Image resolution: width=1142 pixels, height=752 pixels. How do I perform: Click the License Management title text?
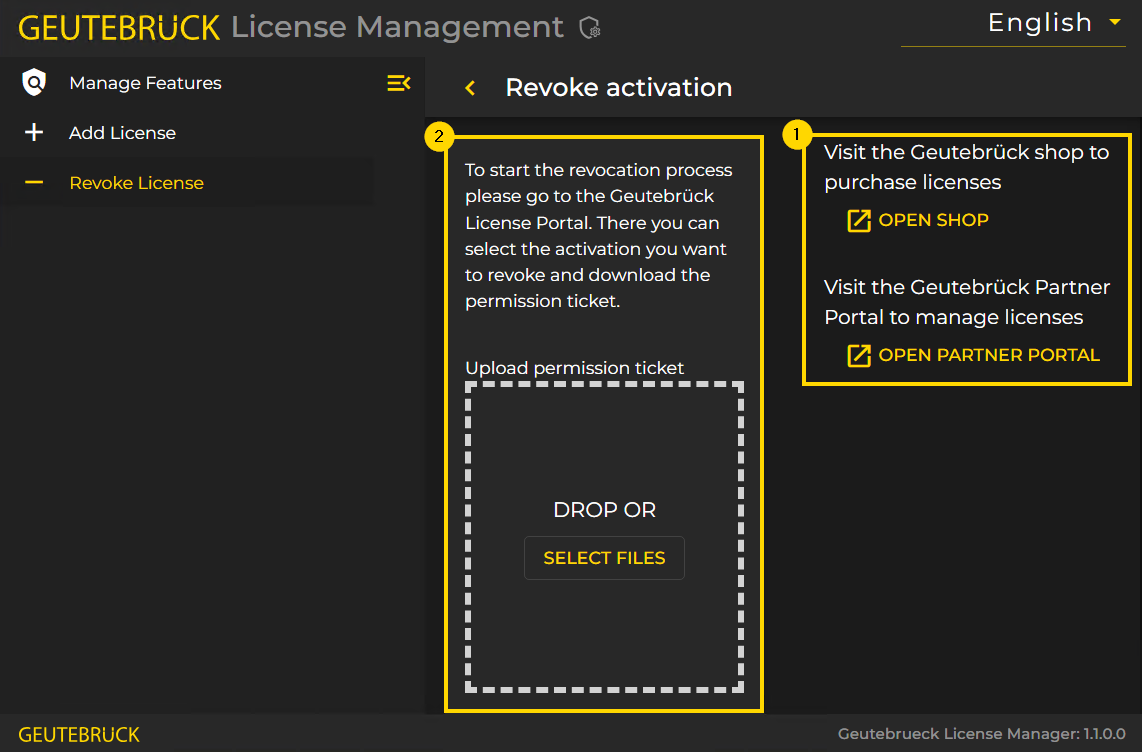(x=397, y=27)
